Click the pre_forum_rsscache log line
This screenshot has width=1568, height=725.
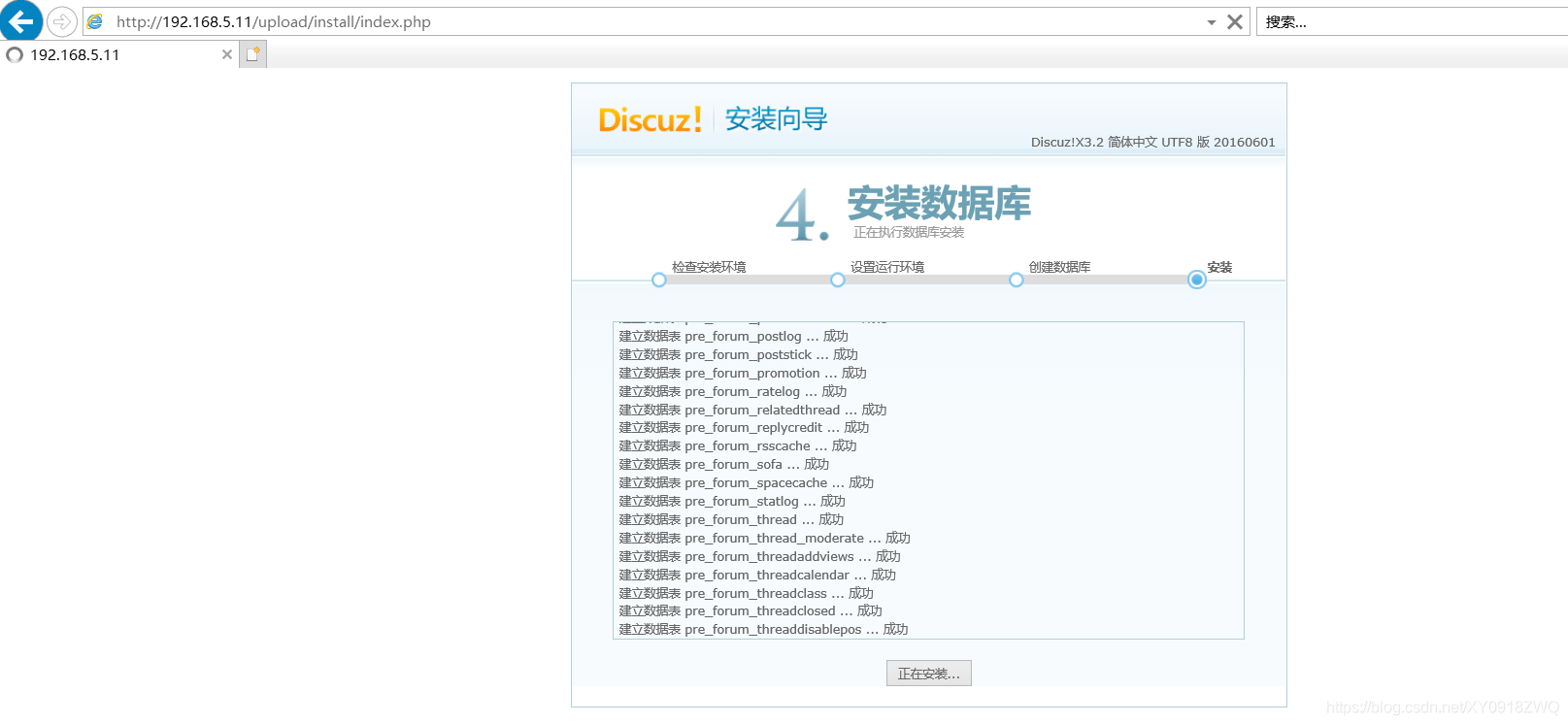[738, 445]
